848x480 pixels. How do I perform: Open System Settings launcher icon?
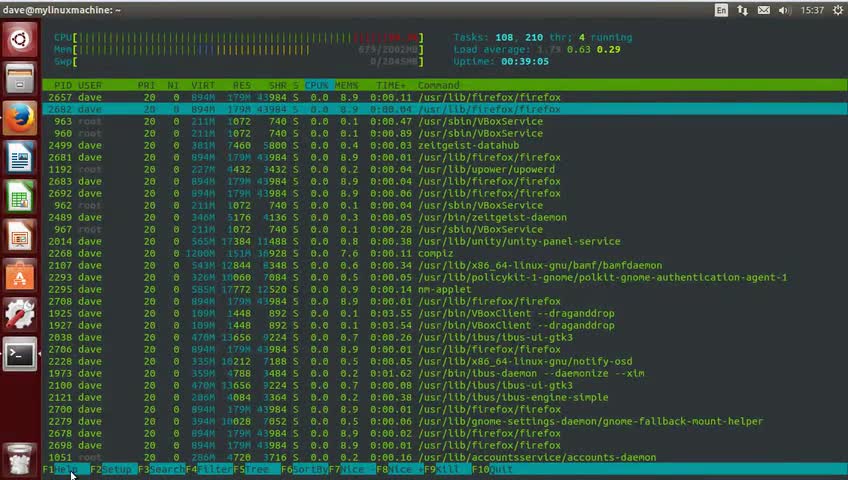tap(20, 315)
